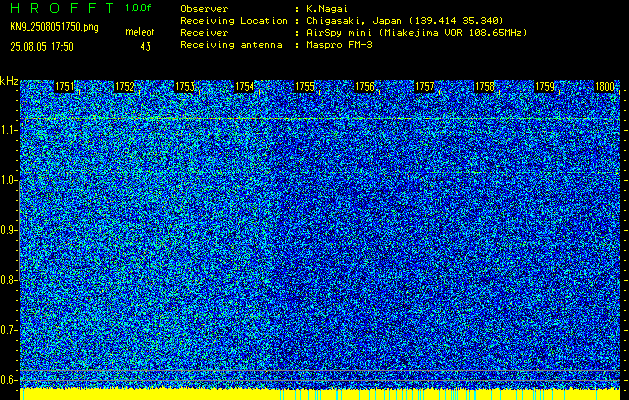
Task: Click the Receiving Location field label
Action: click(x=234, y=20)
